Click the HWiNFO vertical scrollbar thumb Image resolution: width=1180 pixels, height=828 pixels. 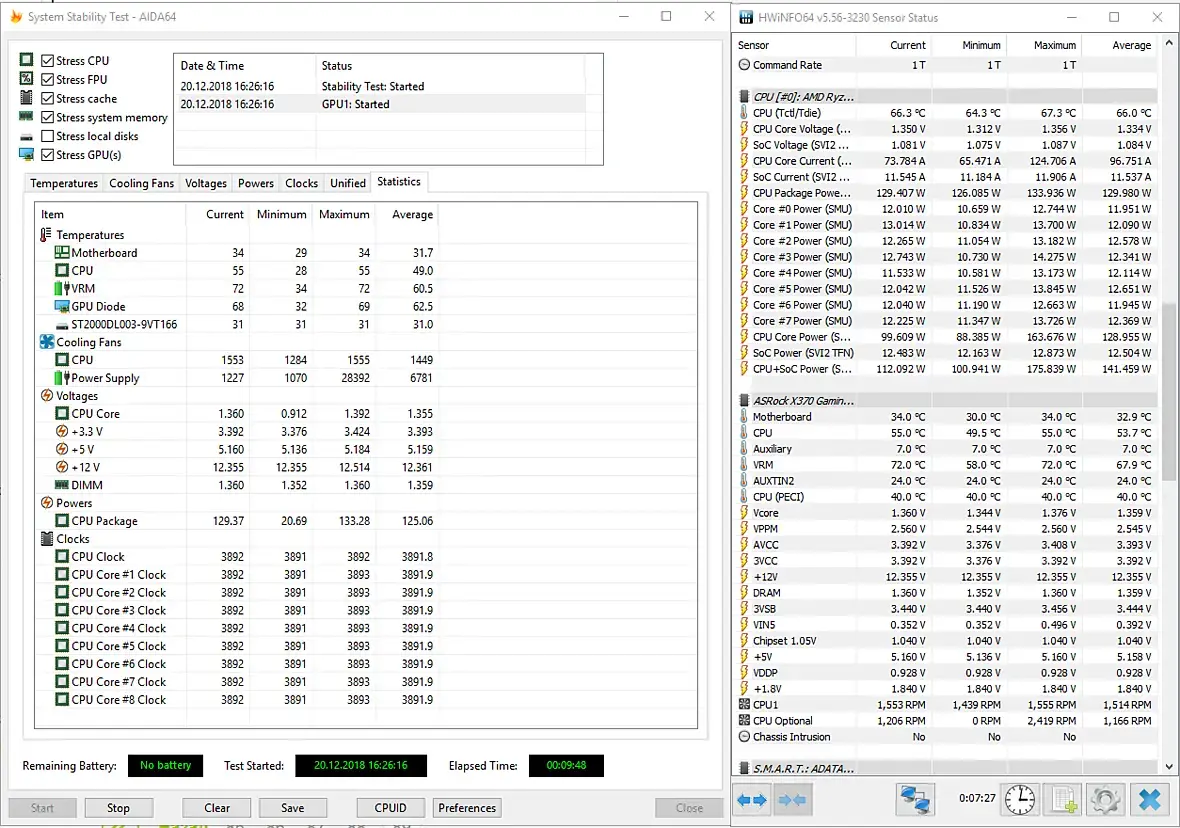tap(1169, 391)
